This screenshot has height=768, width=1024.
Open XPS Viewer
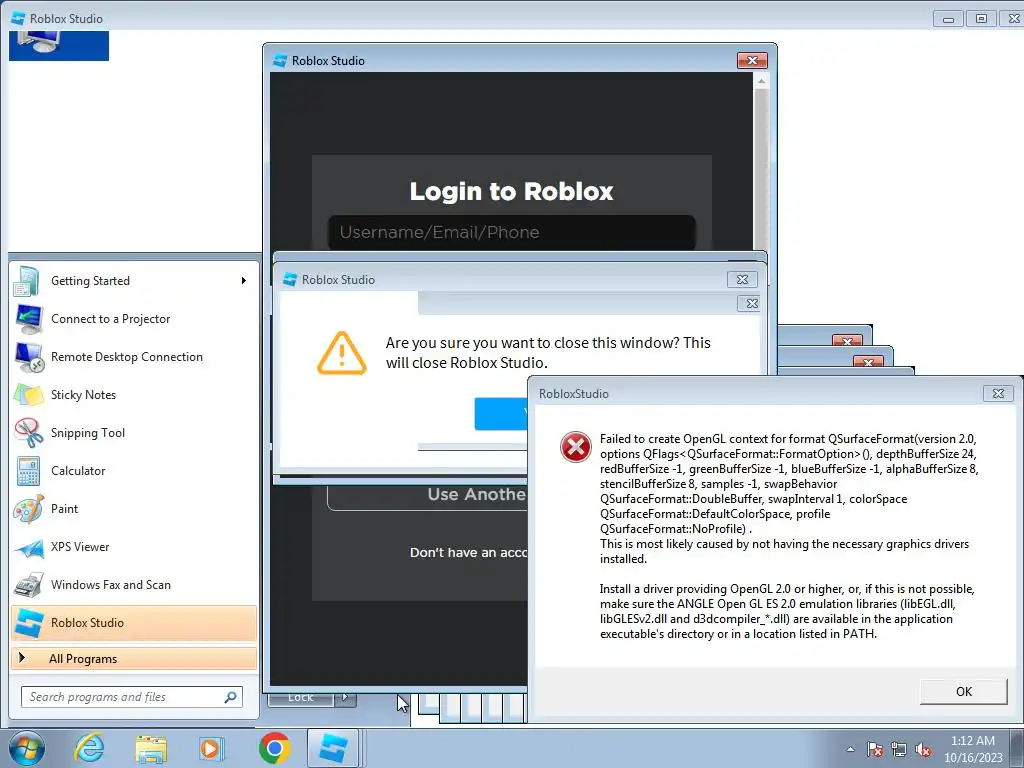pos(134,547)
